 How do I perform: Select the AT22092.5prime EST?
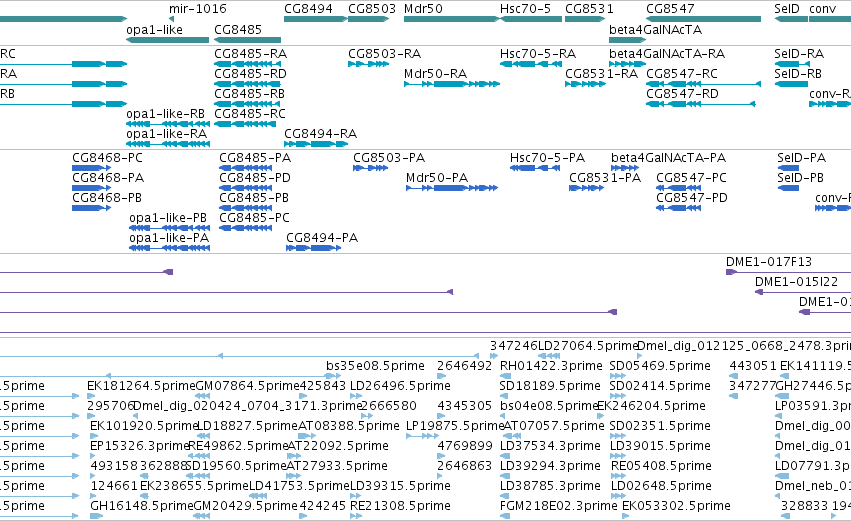[338, 446]
